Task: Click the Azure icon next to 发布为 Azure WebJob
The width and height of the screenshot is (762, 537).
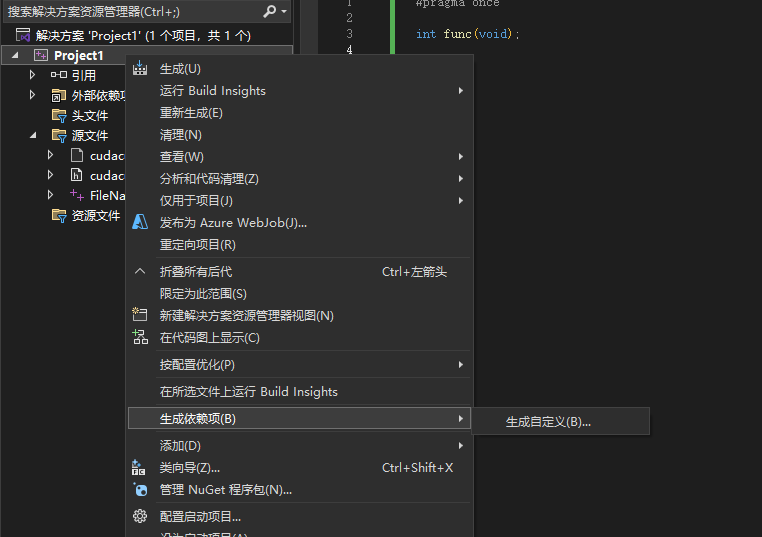Action: (140, 222)
